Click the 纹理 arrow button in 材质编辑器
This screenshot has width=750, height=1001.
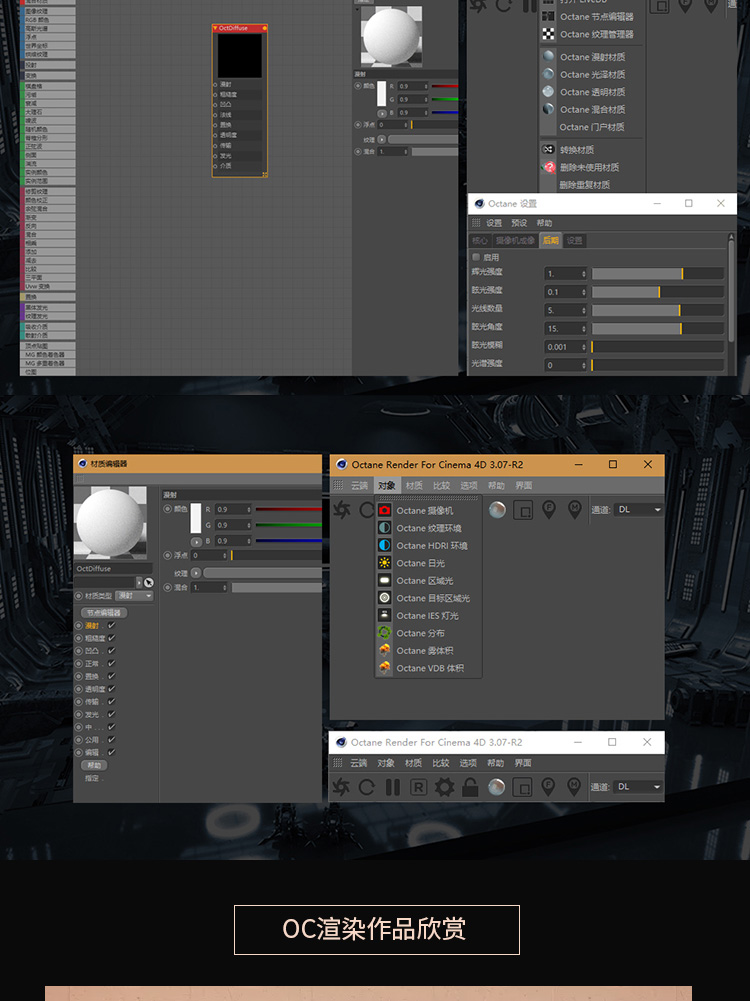196,573
